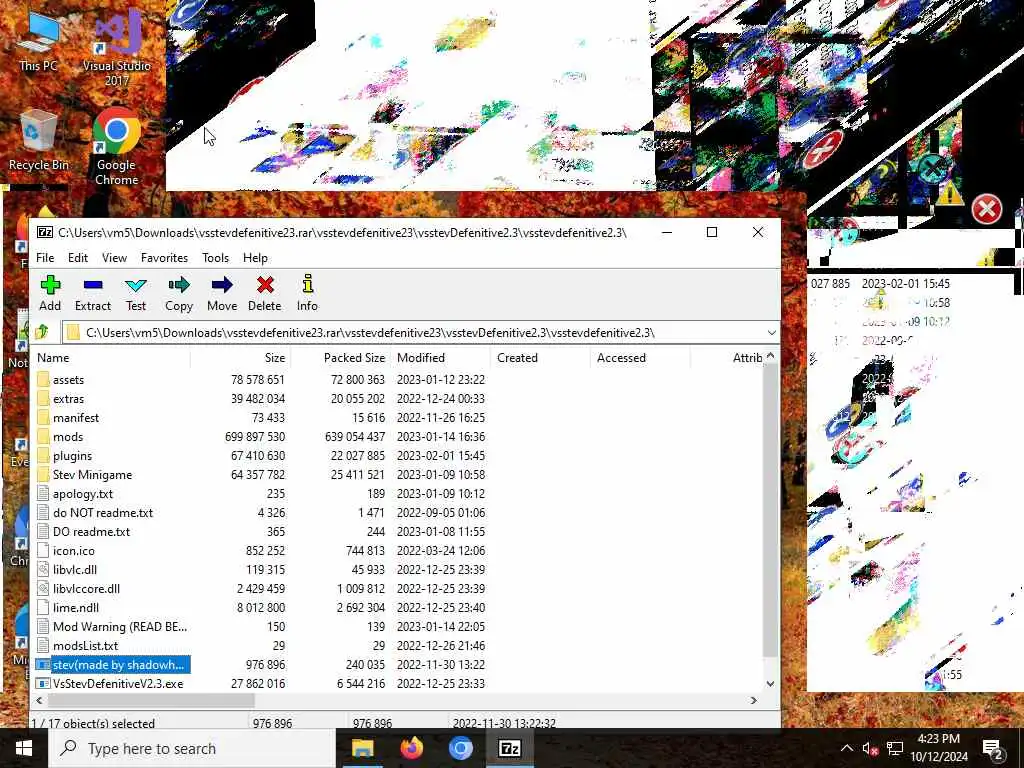
Task: Open File Explorer from the taskbar
Action: pyautogui.click(x=362, y=748)
